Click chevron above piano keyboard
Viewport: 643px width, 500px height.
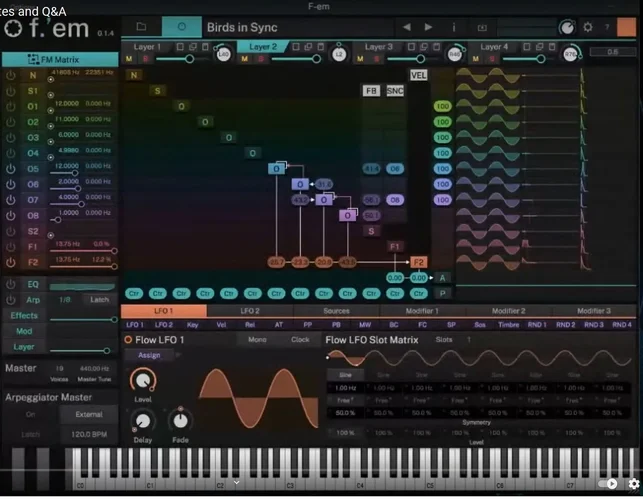coord(237,483)
